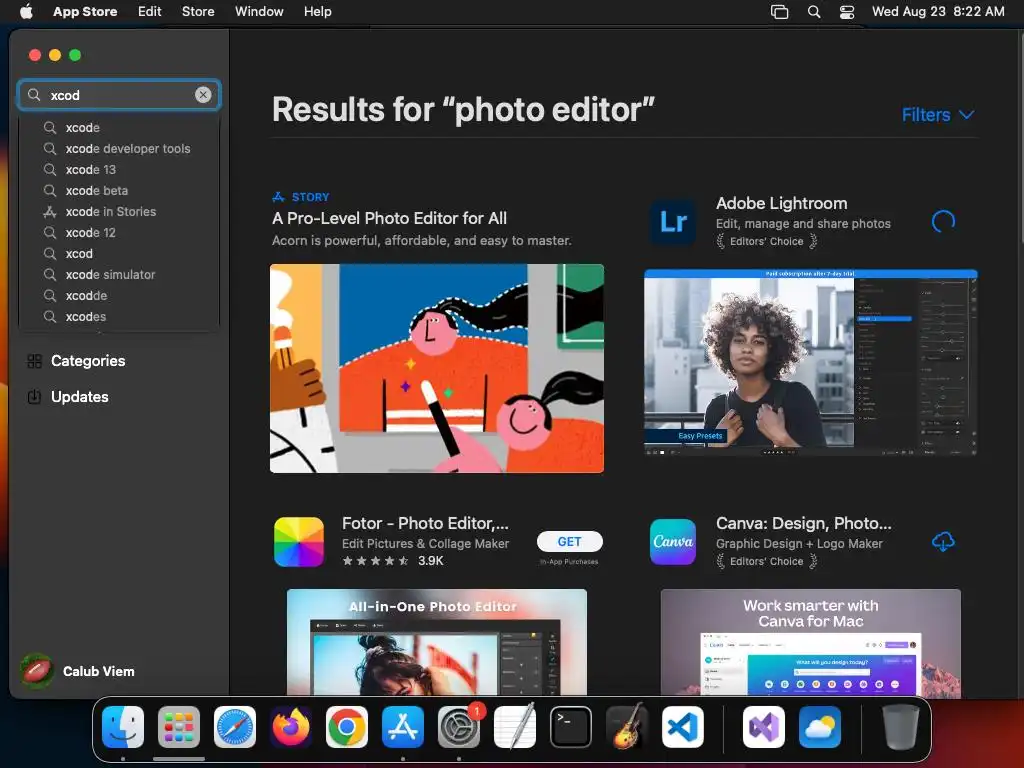Open the Apple menu
The image size is (1024, 768).
26,11
